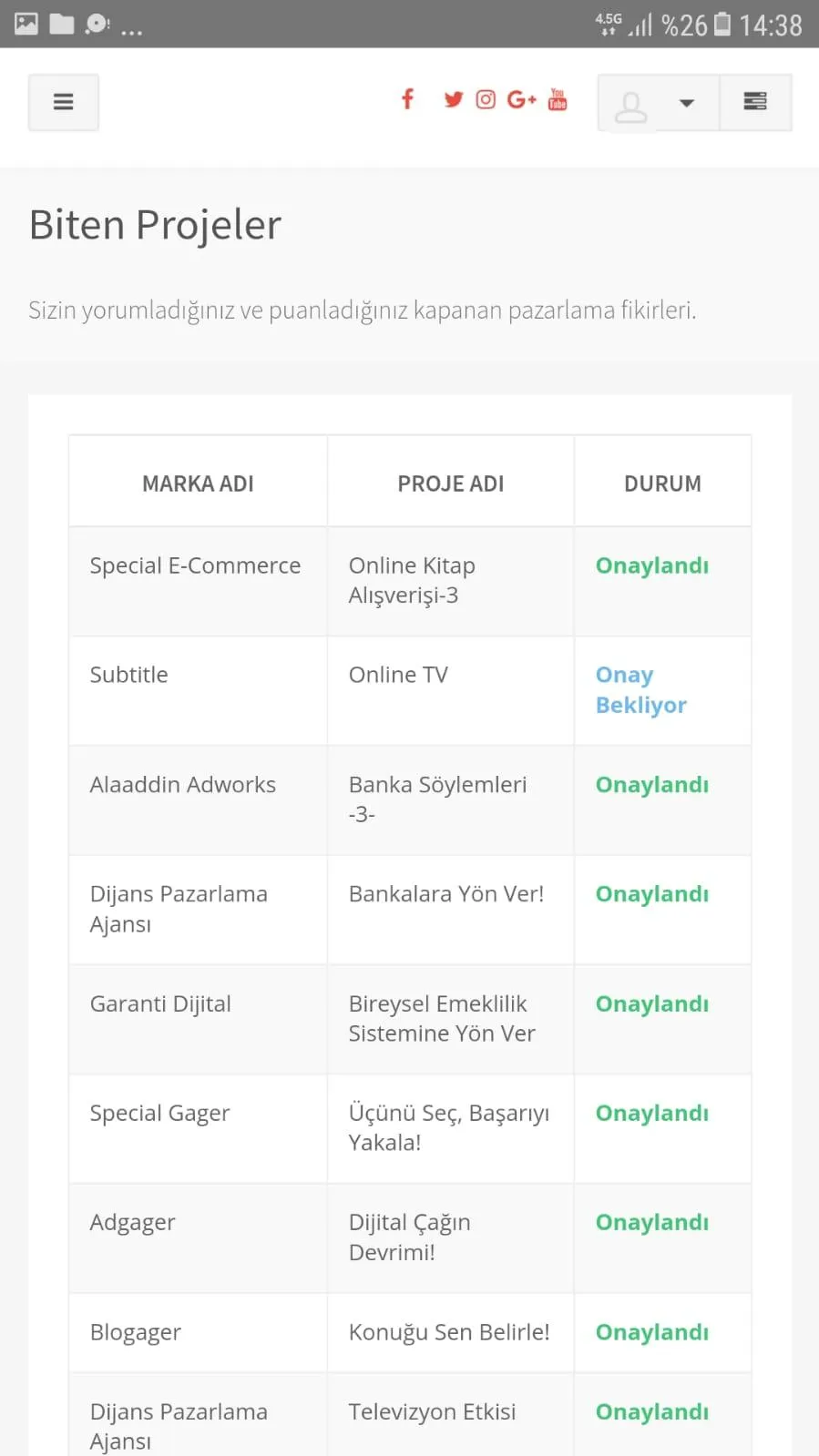Select the Adgager brand entry

(132, 1223)
